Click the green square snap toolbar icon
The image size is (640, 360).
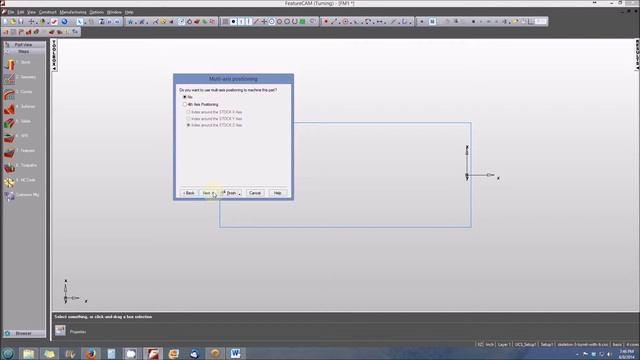[x=302, y=21]
